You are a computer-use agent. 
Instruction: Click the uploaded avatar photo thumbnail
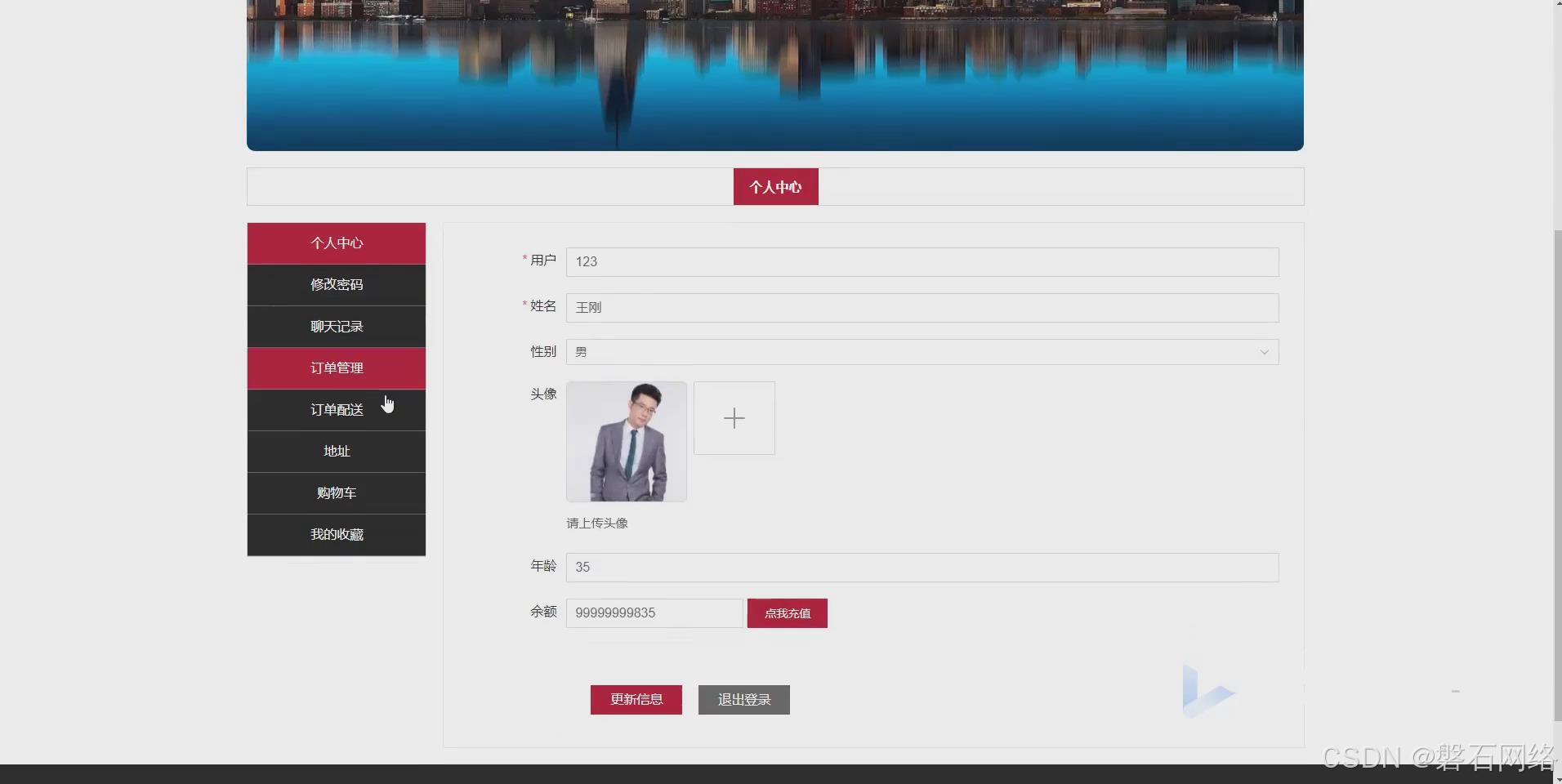627,442
